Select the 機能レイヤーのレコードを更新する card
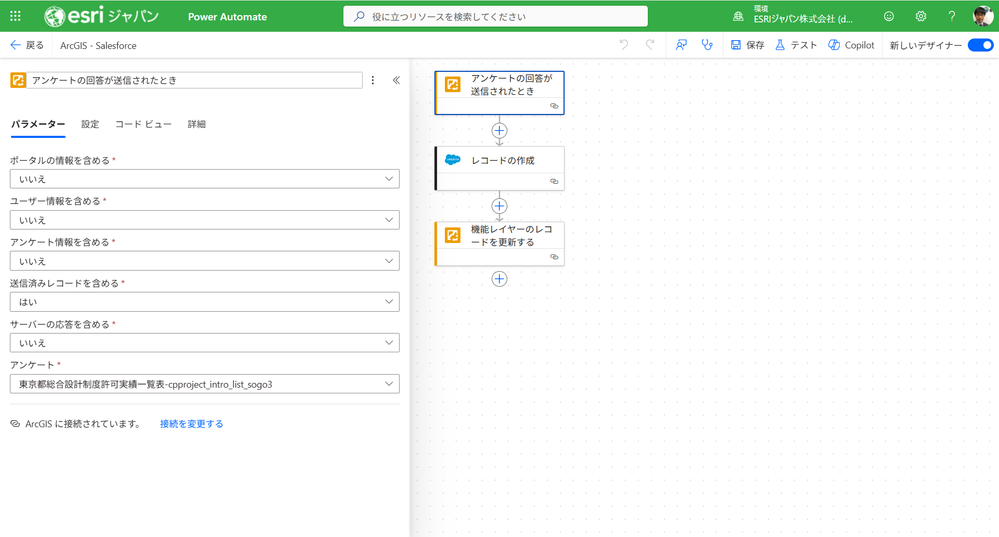Screen dimensions: 999x537 pos(500,243)
